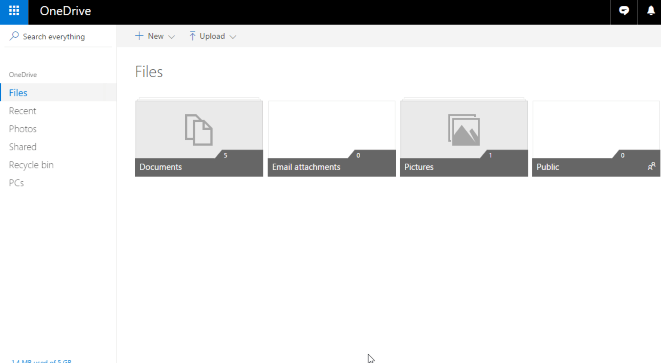The image size is (661, 363).
Task: Click the shared people icon on Public
Action: 651,167
